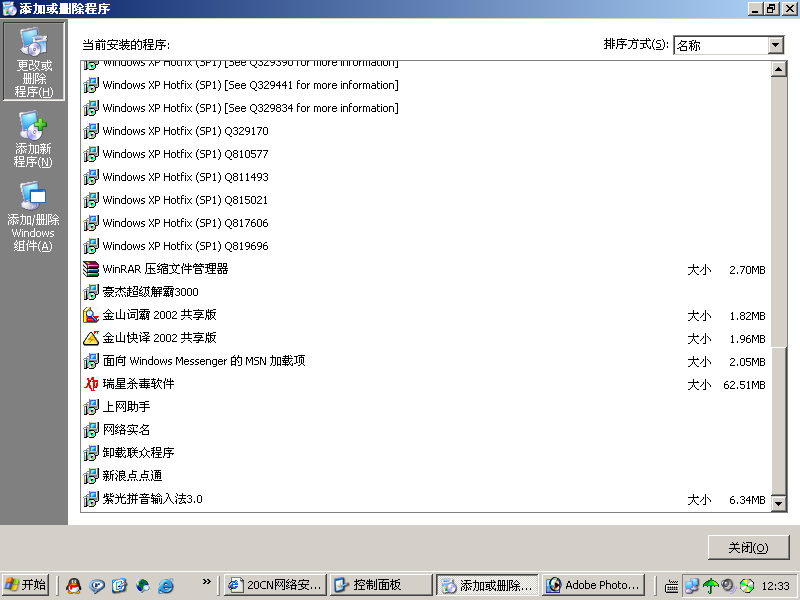Click scroll up arrow of program list
The height and width of the screenshot is (600, 800).
[x=779, y=69]
